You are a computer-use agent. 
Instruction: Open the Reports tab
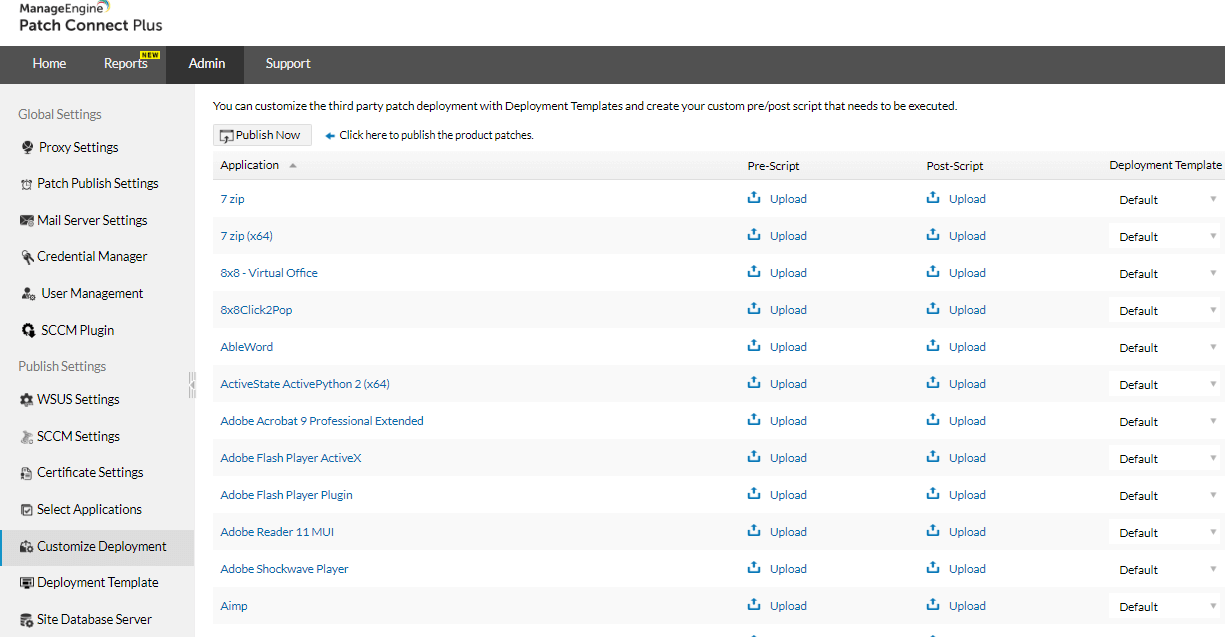[x=126, y=64]
